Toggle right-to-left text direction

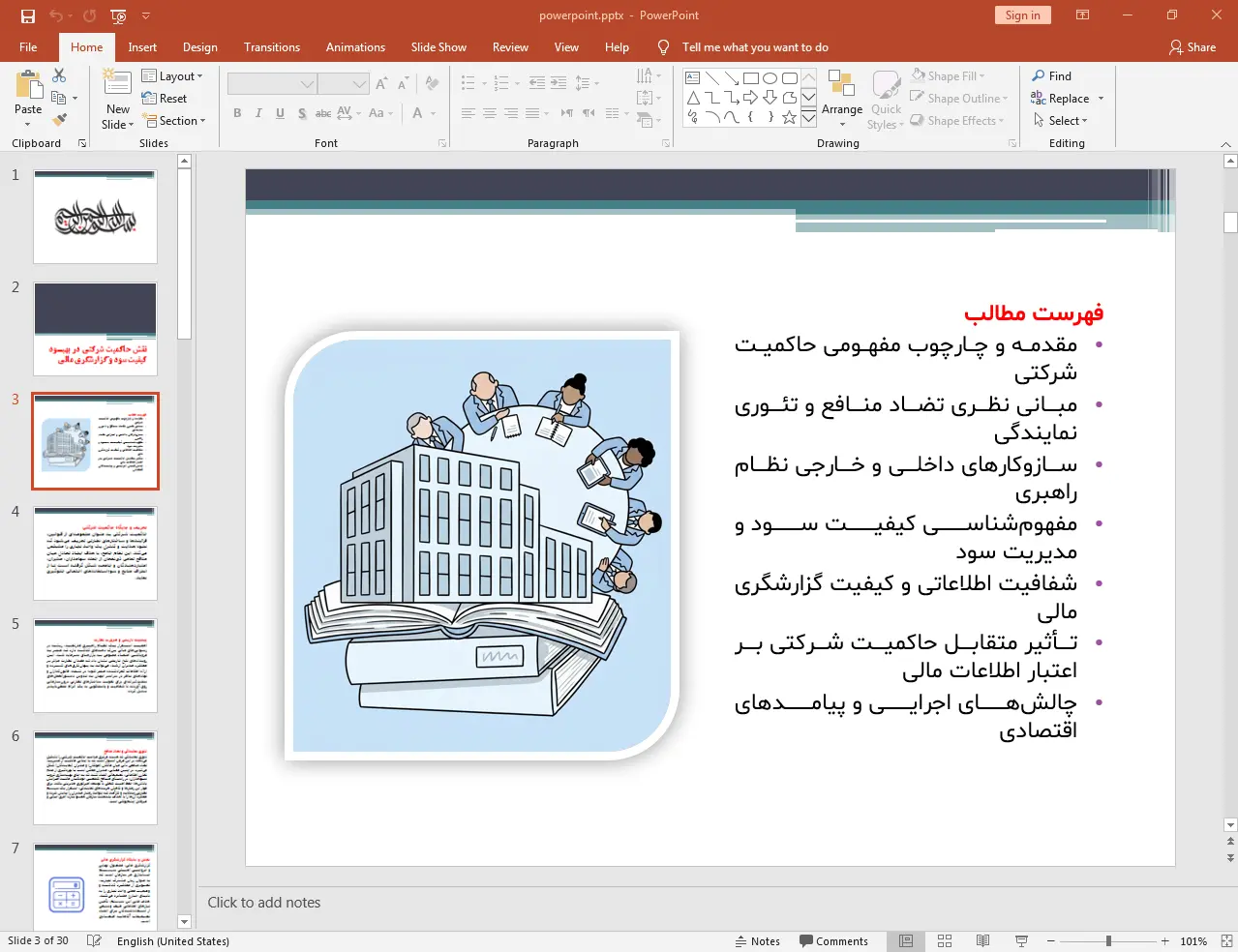click(589, 113)
